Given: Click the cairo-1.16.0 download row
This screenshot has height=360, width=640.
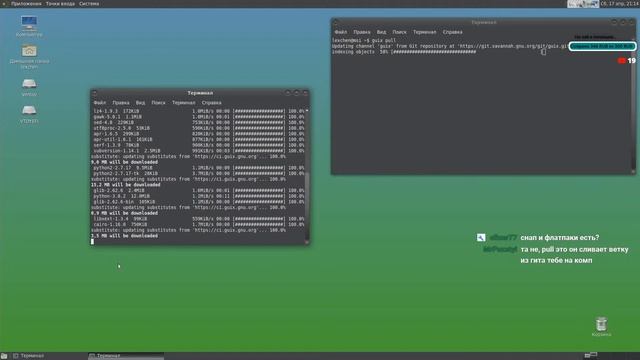Looking at the screenshot, I should [x=199, y=224].
